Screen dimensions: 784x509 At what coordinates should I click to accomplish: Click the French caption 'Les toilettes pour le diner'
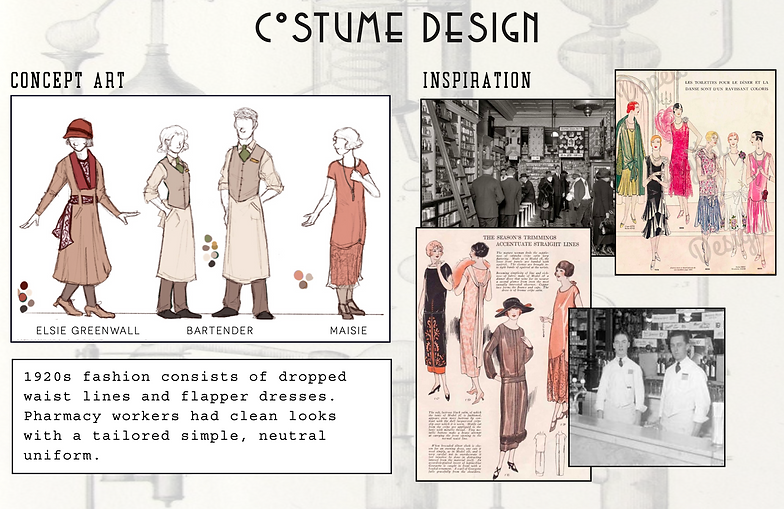(726, 85)
